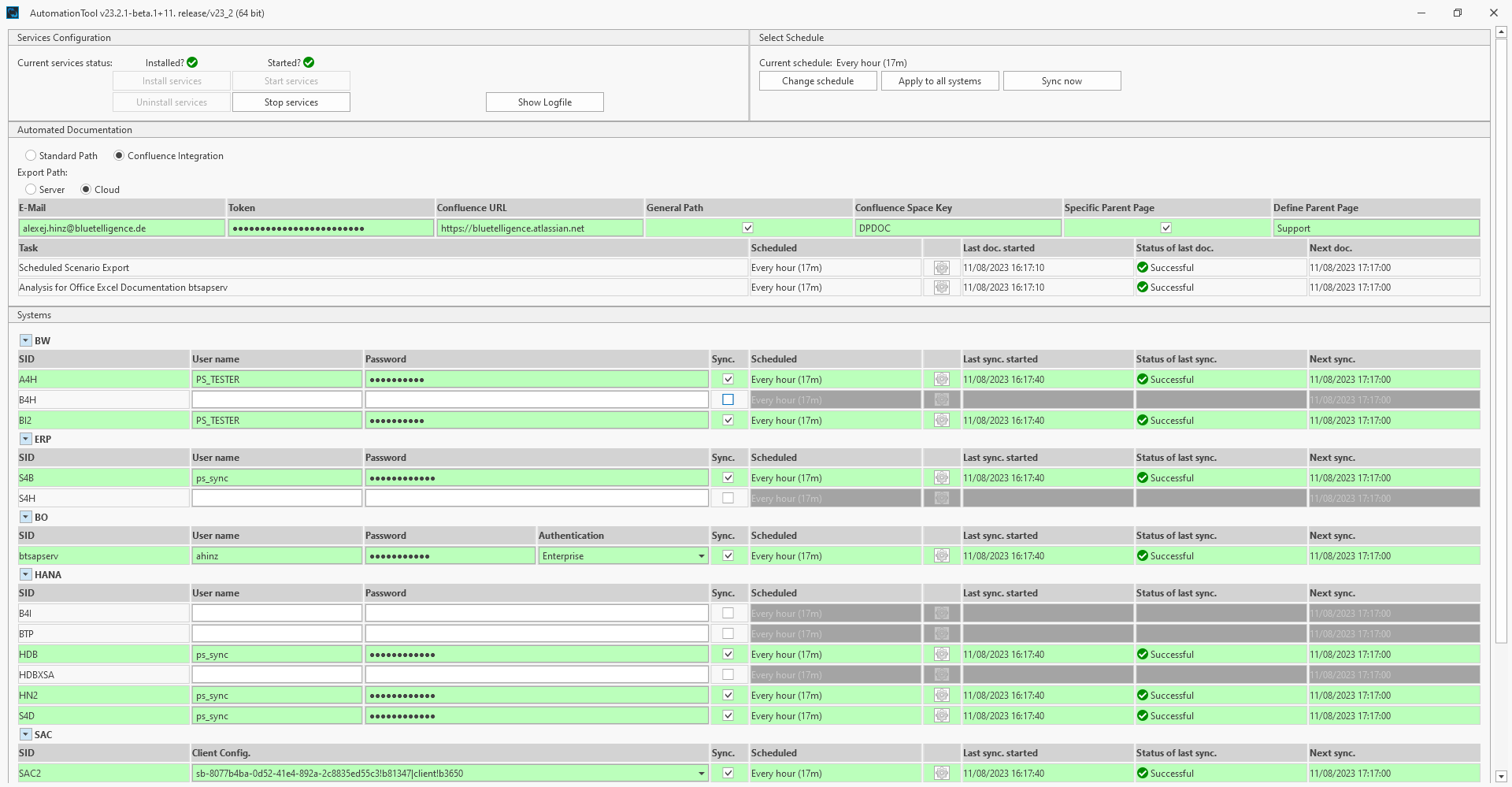
Task: Open SAC2 Client Config dropdown
Action: point(701,774)
